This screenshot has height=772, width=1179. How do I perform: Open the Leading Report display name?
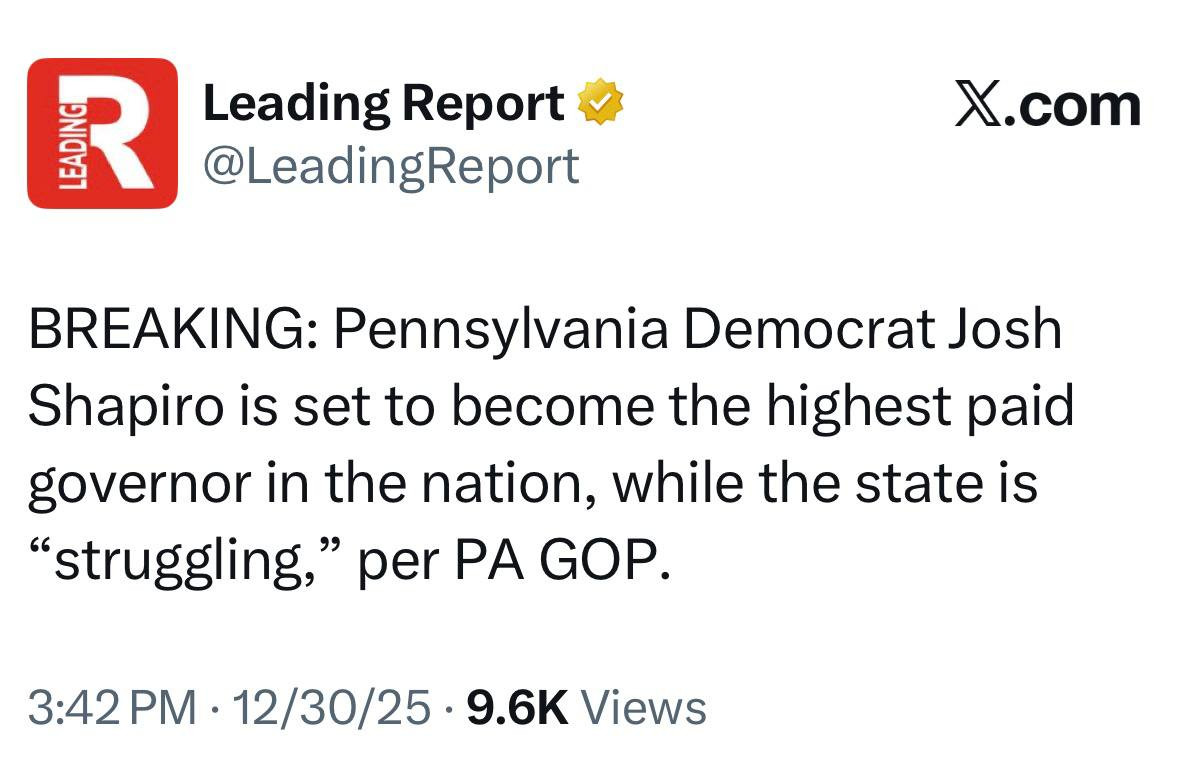[383, 104]
